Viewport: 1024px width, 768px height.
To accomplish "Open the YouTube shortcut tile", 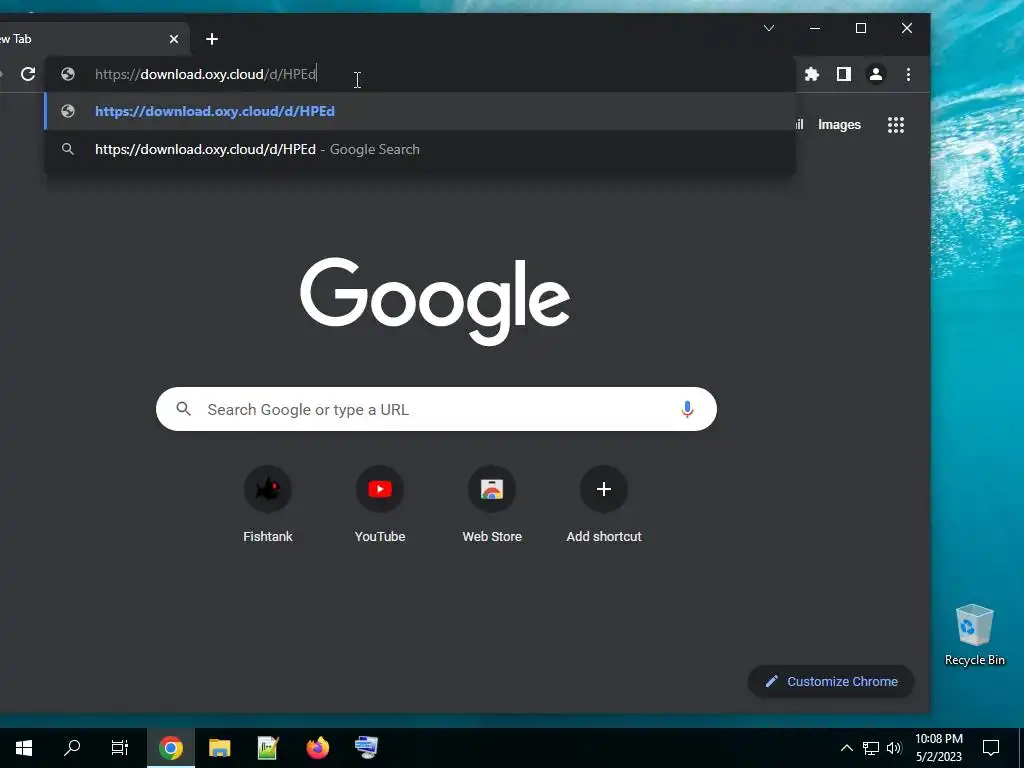I will tap(380, 504).
